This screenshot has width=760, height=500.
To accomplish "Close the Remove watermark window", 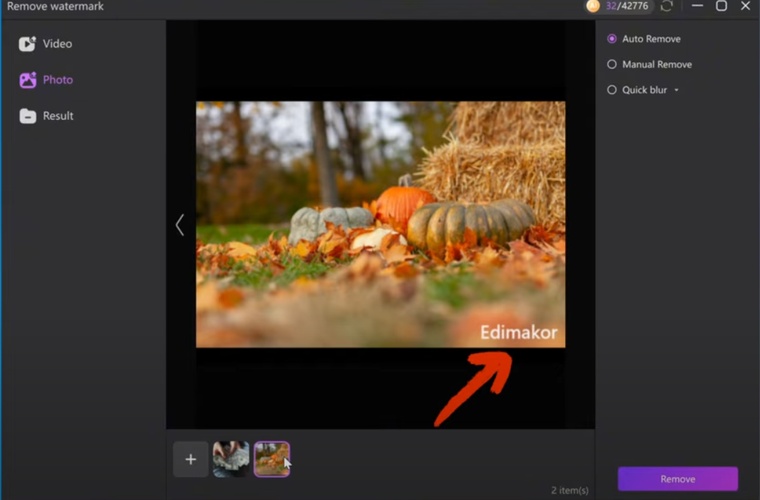I will point(745,5).
